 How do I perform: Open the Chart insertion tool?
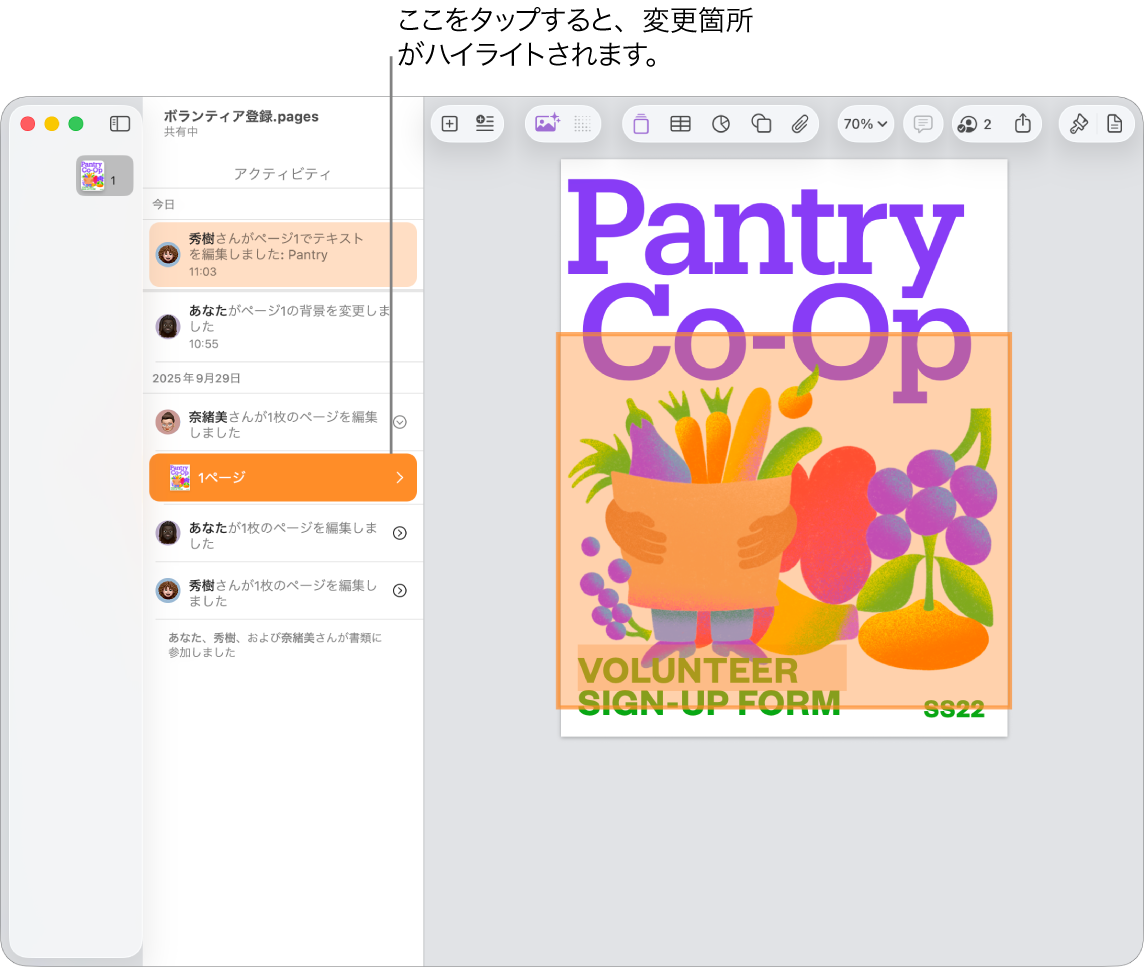tap(721, 124)
